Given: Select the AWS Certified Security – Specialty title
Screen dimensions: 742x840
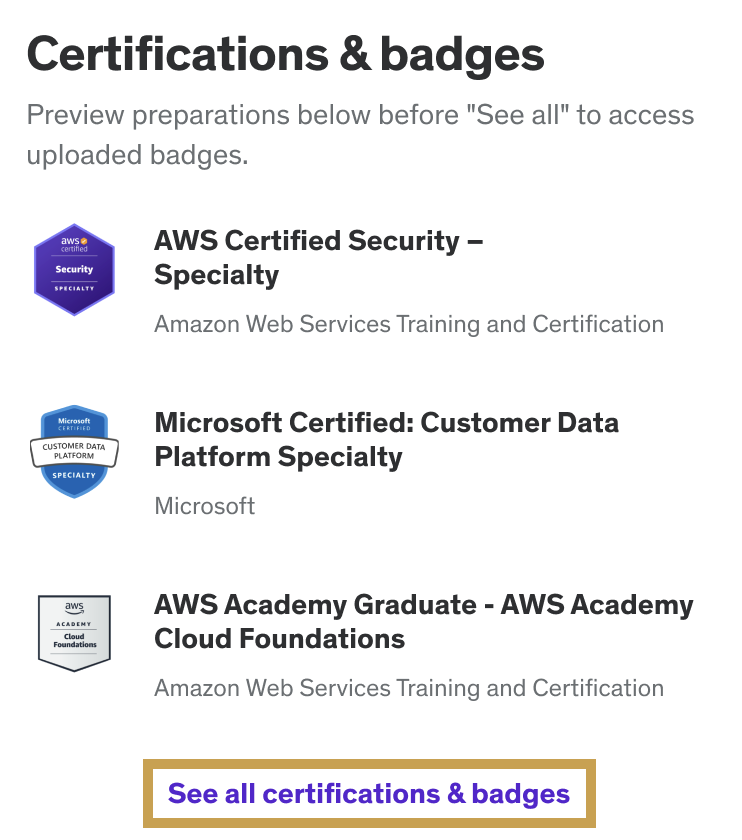Looking at the screenshot, I should pos(318,257).
